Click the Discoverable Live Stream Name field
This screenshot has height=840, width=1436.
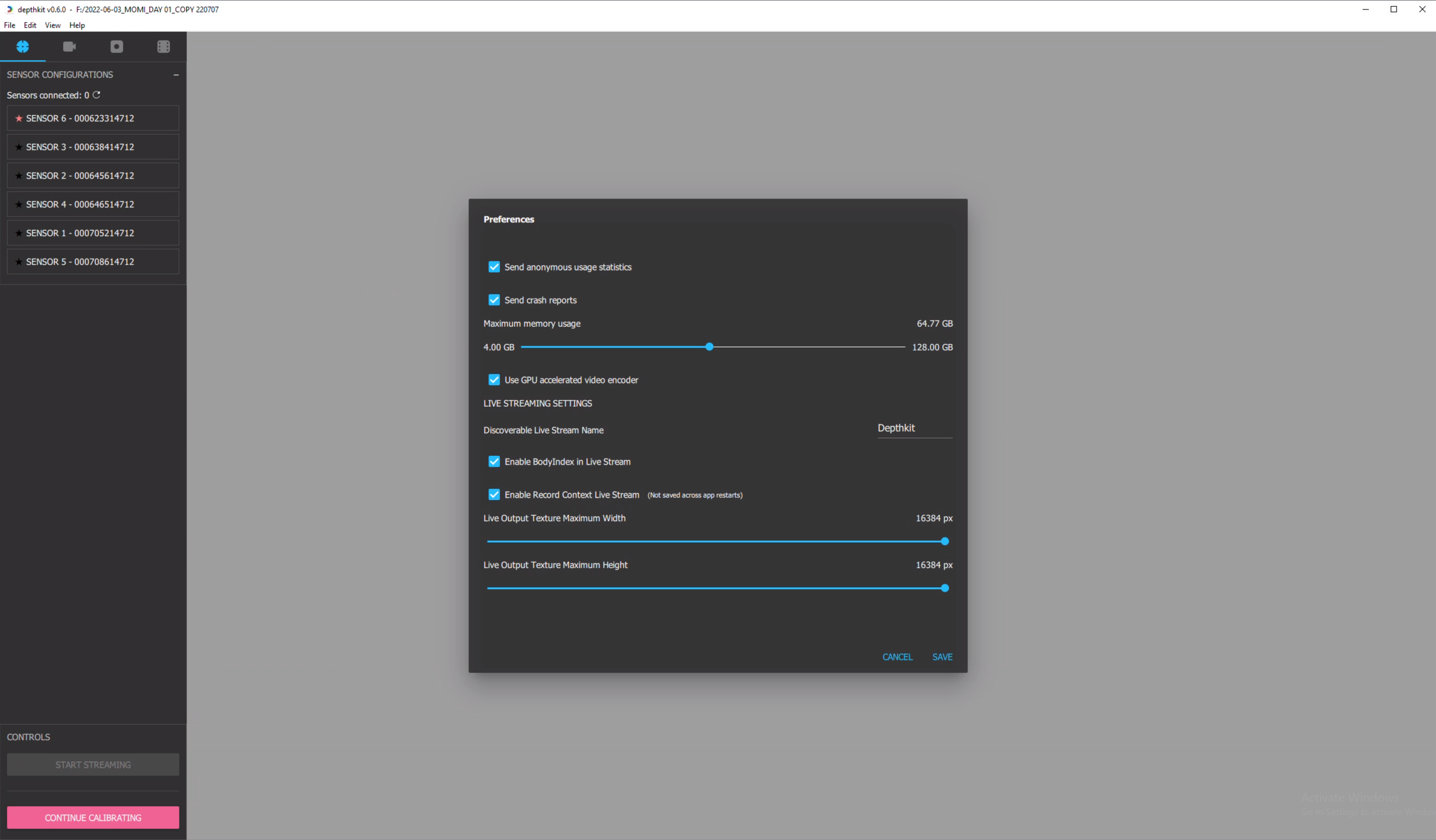pos(914,429)
